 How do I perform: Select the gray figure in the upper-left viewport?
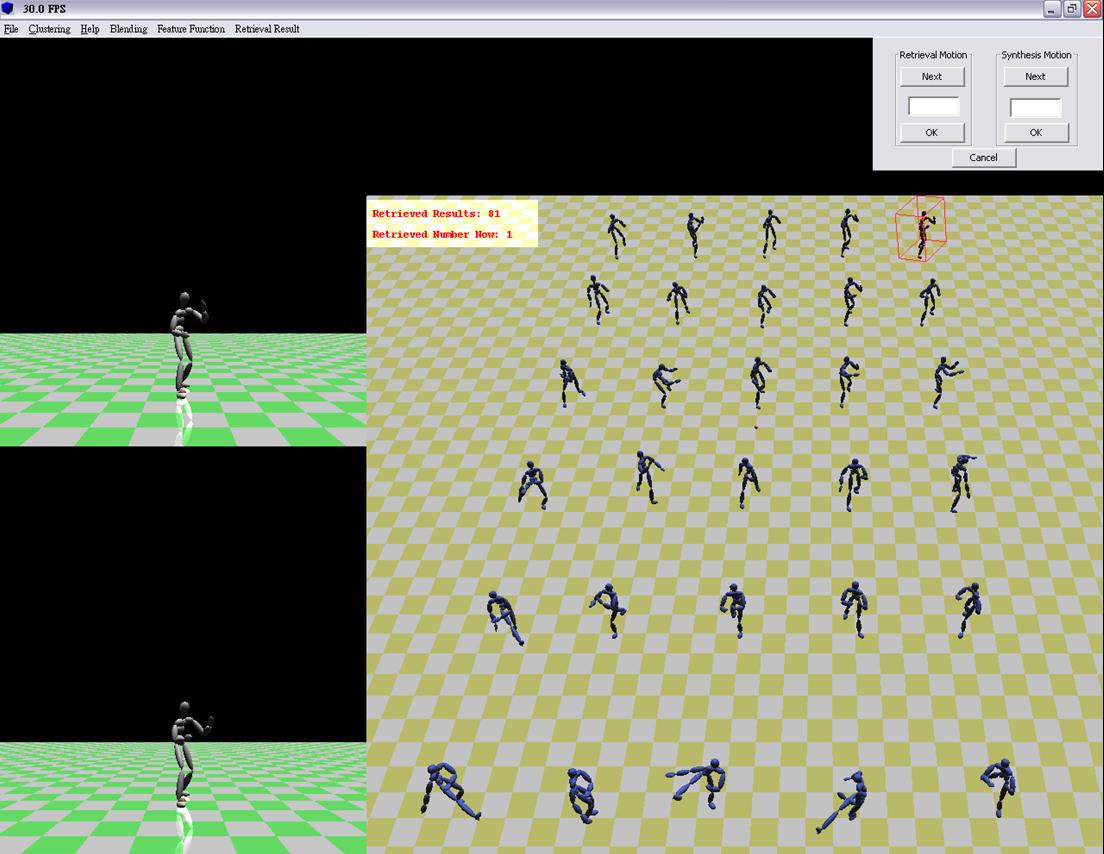coord(183,345)
